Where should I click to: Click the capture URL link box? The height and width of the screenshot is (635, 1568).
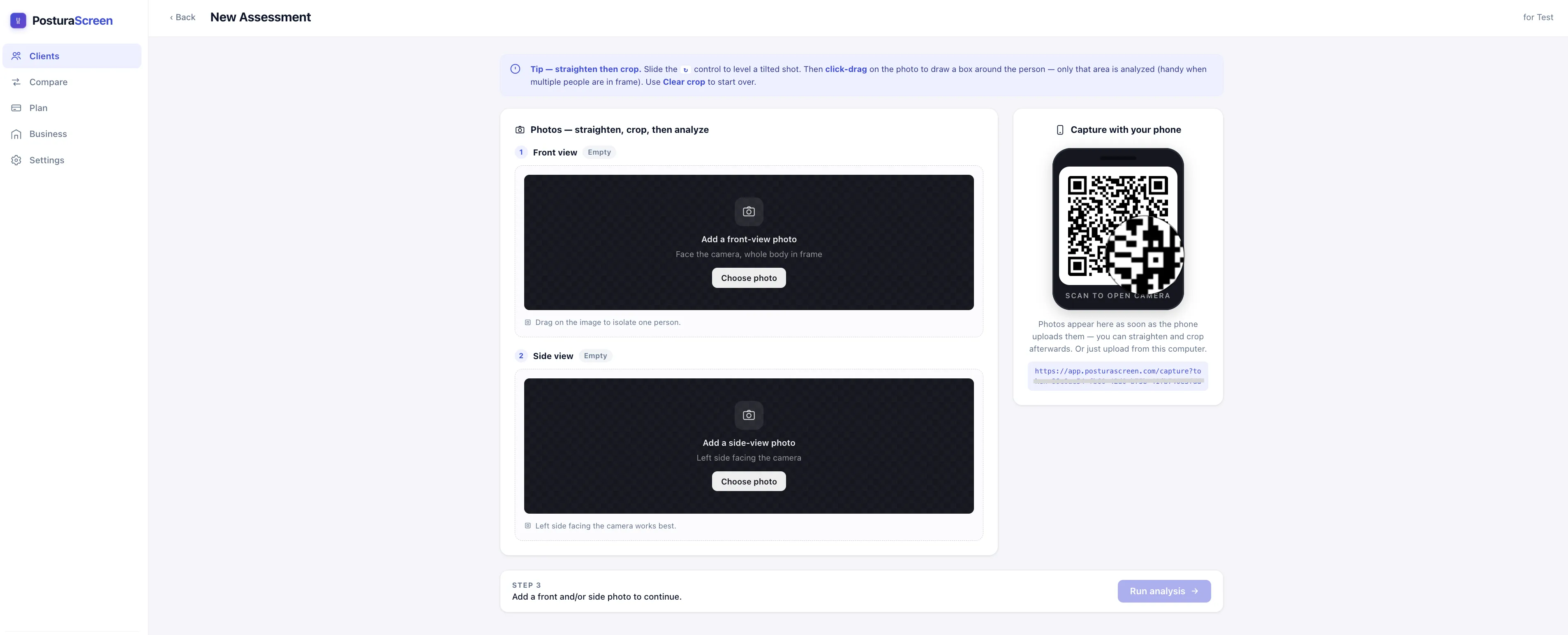[x=1117, y=375]
